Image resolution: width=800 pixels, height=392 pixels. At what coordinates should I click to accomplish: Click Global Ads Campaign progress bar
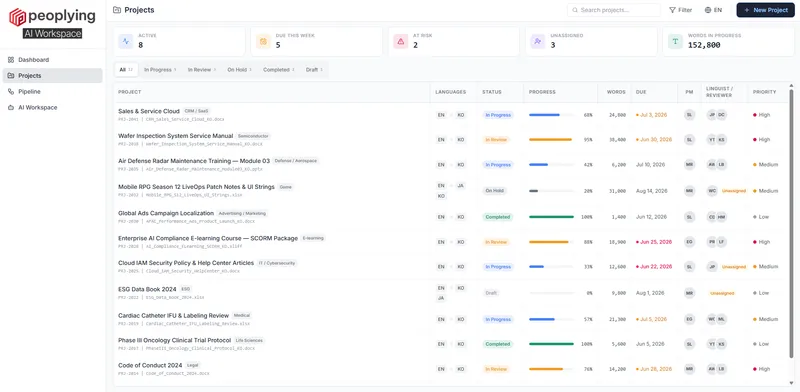(552, 217)
